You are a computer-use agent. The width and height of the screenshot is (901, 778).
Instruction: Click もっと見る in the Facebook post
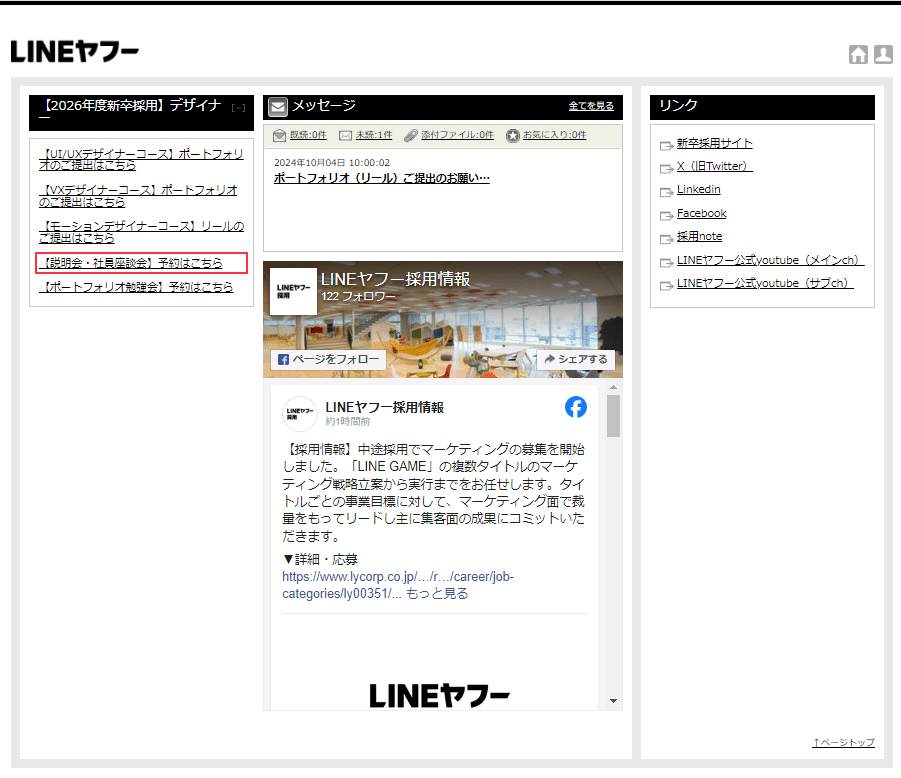[x=437, y=594]
